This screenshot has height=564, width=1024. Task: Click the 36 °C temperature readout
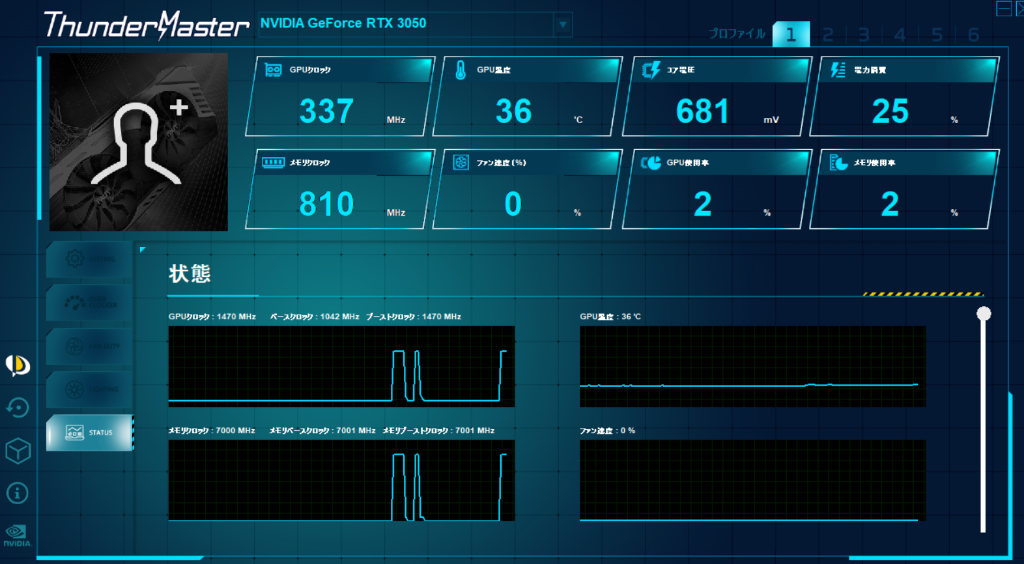point(513,112)
